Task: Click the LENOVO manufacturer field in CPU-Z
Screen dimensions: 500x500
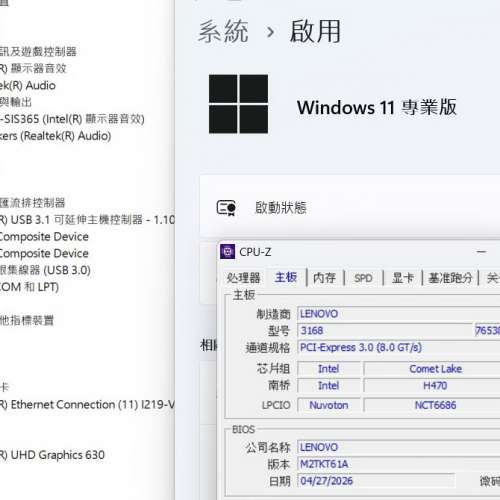Action: [x=398, y=314]
